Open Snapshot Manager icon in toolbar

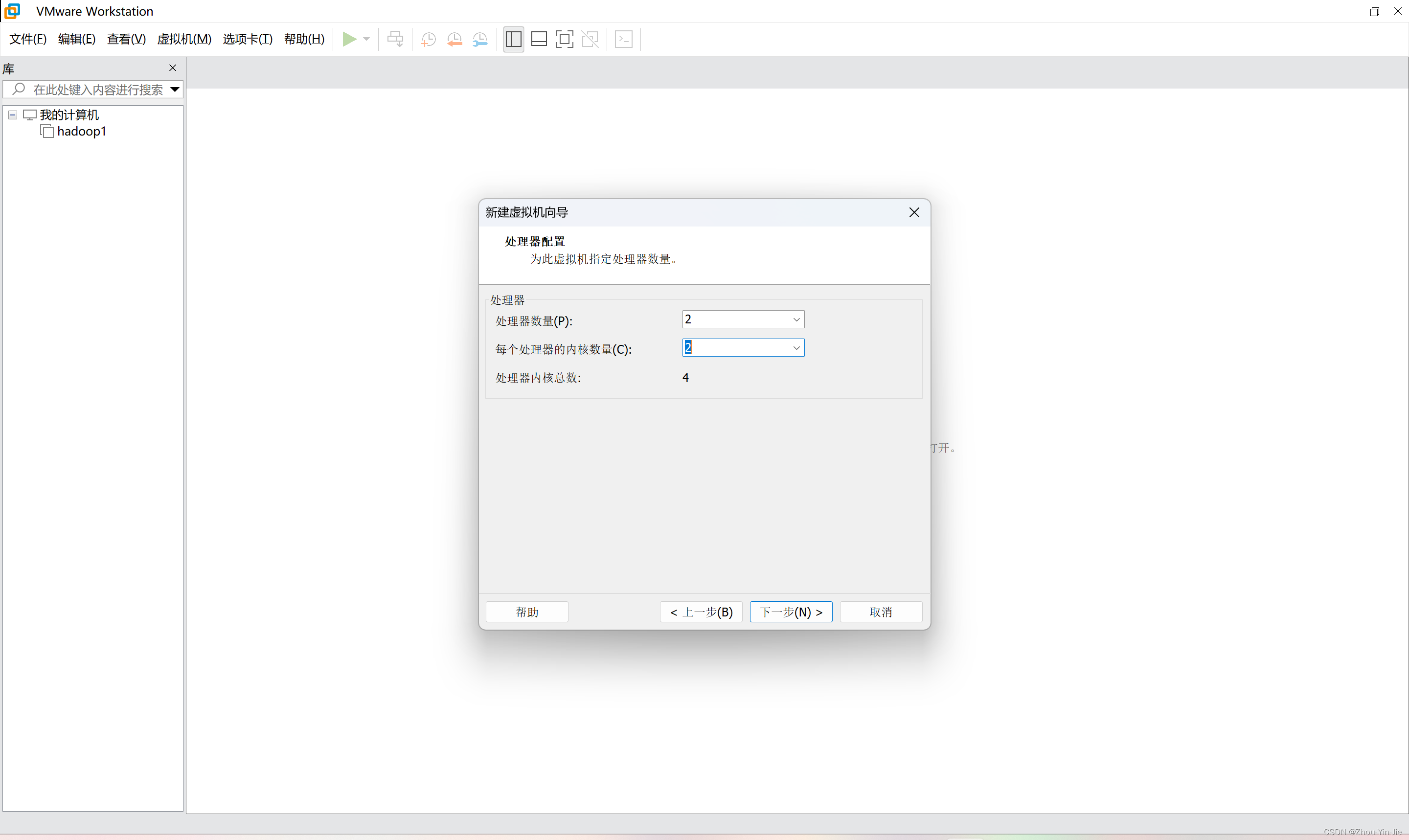pos(480,39)
